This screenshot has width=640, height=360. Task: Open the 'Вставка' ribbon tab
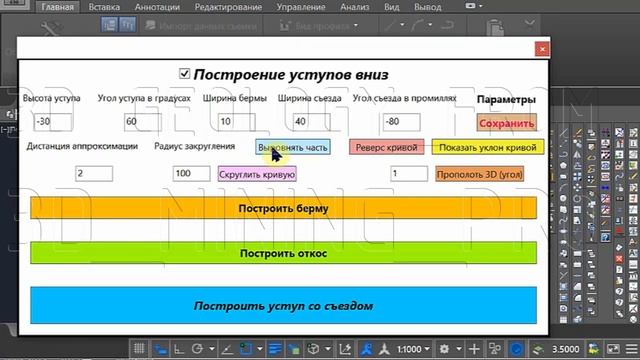pos(104,7)
